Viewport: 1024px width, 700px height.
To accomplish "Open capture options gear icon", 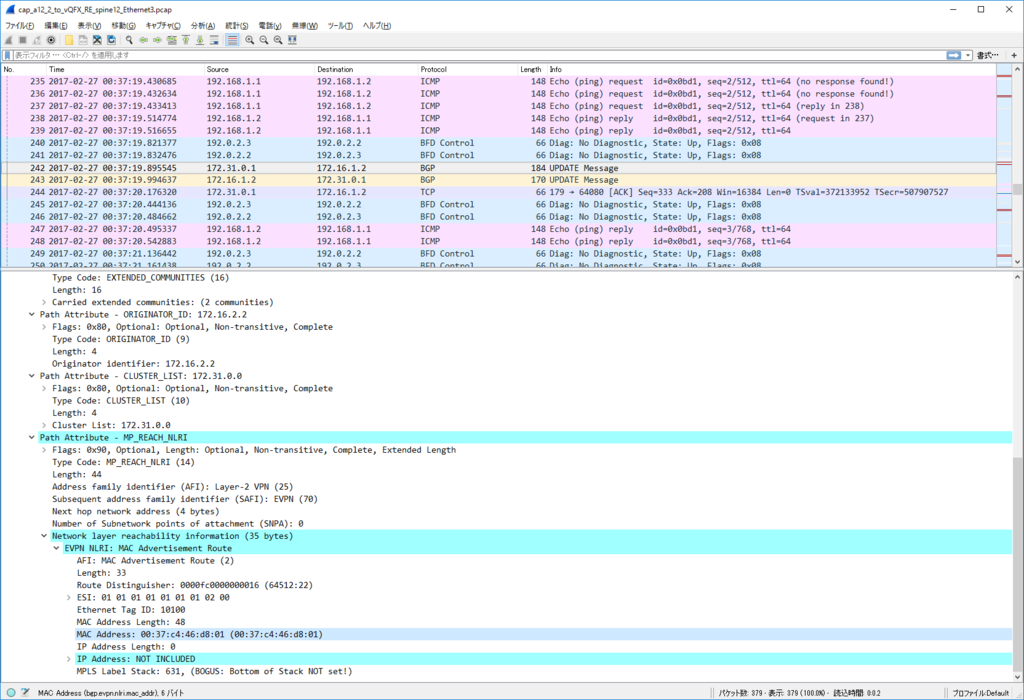I will click(51, 40).
